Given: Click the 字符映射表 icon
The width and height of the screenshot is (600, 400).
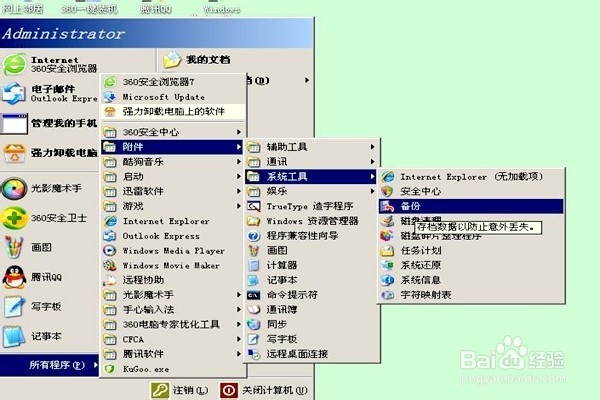Looking at the screenshot, I should point(387,295).
